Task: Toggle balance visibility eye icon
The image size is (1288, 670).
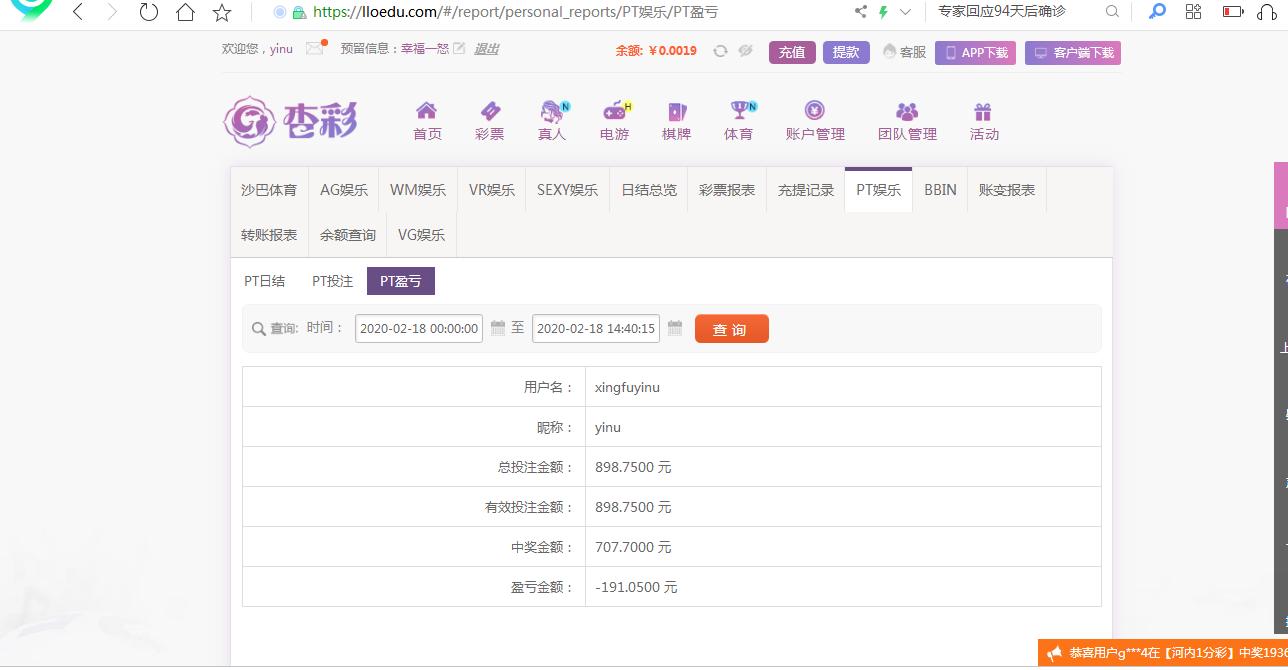Action: pyautogui.click(x=745, y=51)
